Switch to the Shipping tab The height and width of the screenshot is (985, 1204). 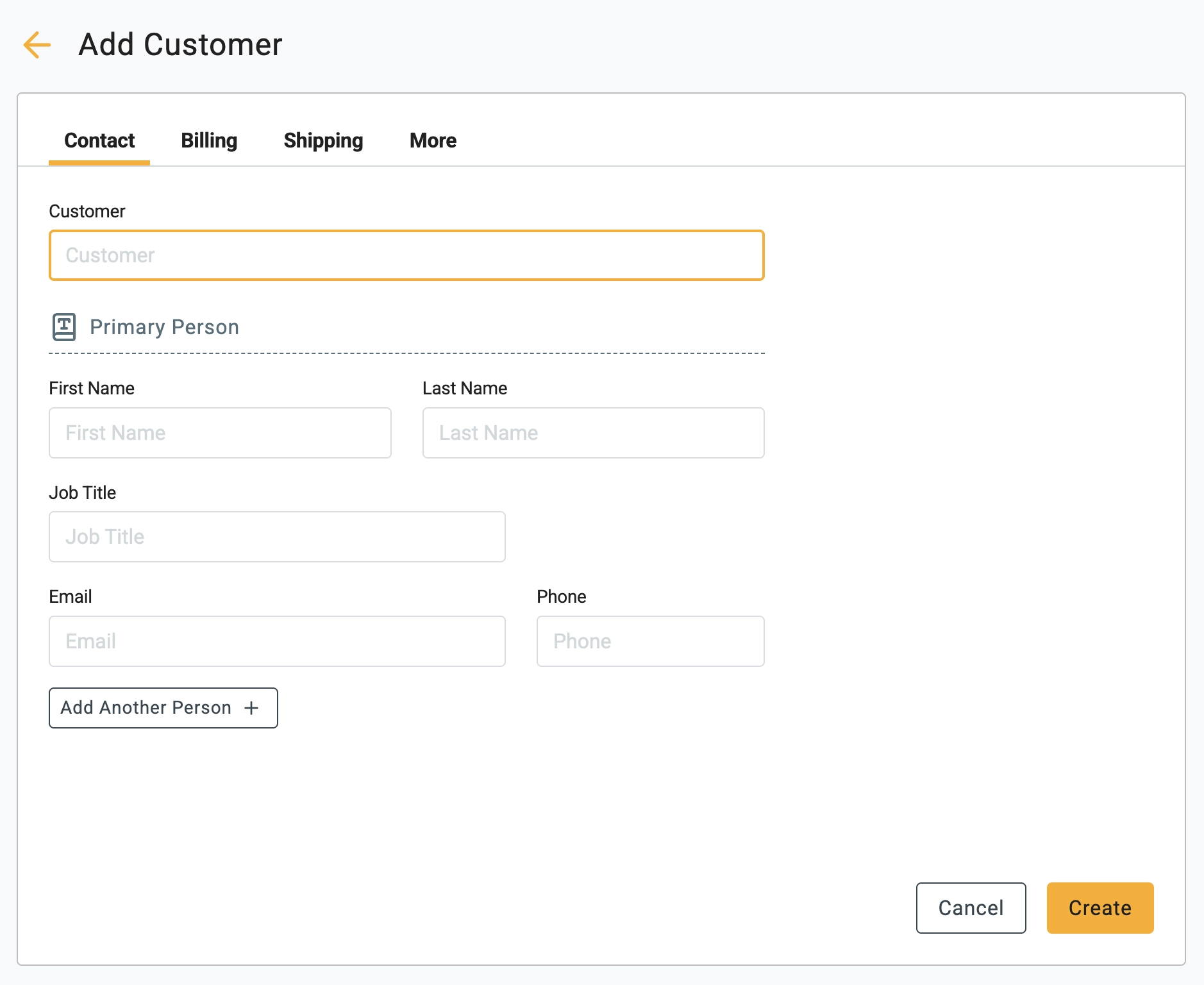click(323, 140)
